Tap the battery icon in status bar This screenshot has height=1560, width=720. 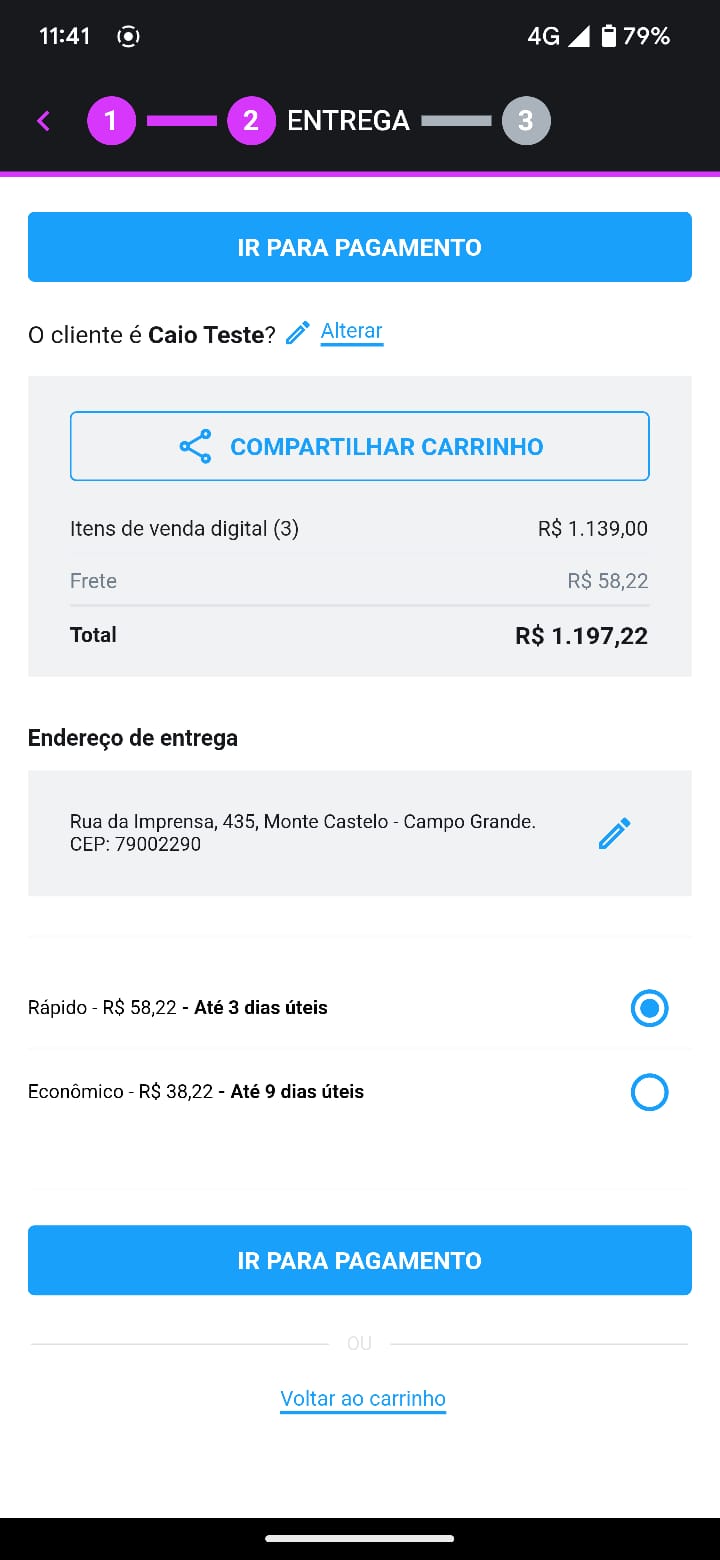(608, 37)
